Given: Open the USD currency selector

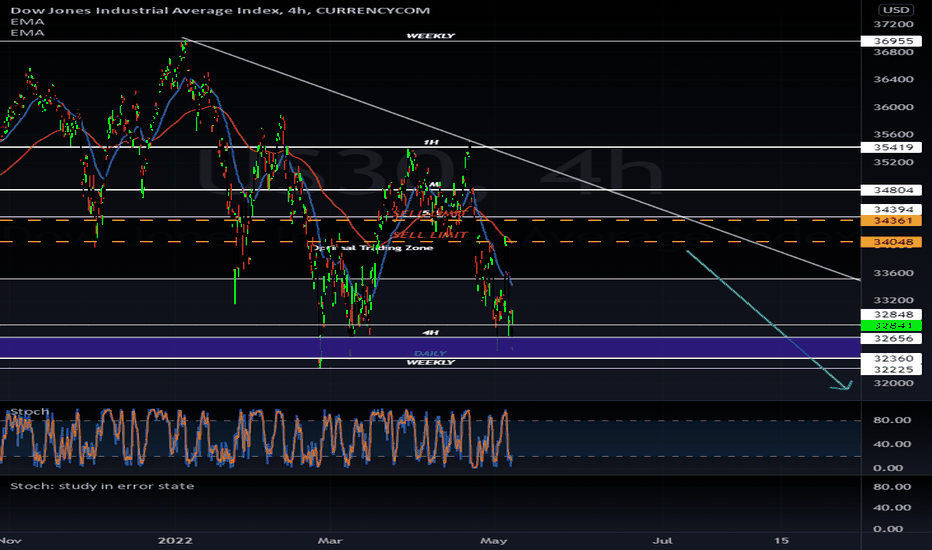Looking at the screenshot, I should click(x=896, y=10).
